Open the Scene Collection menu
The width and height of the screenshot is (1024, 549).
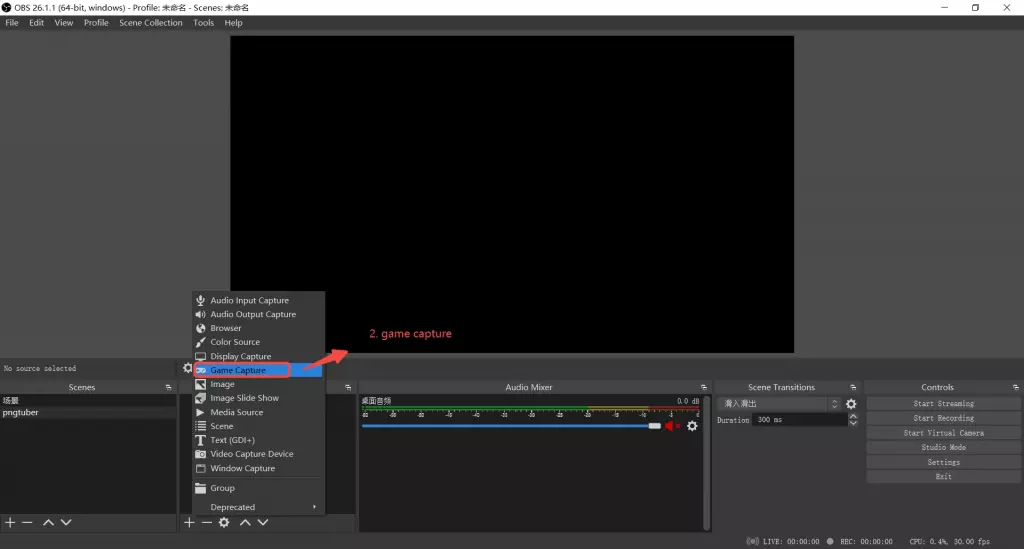[x=151, y=23]
